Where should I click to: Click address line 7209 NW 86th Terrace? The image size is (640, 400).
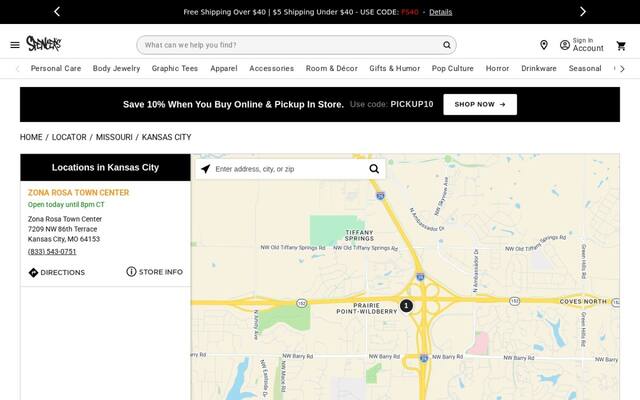62,229
